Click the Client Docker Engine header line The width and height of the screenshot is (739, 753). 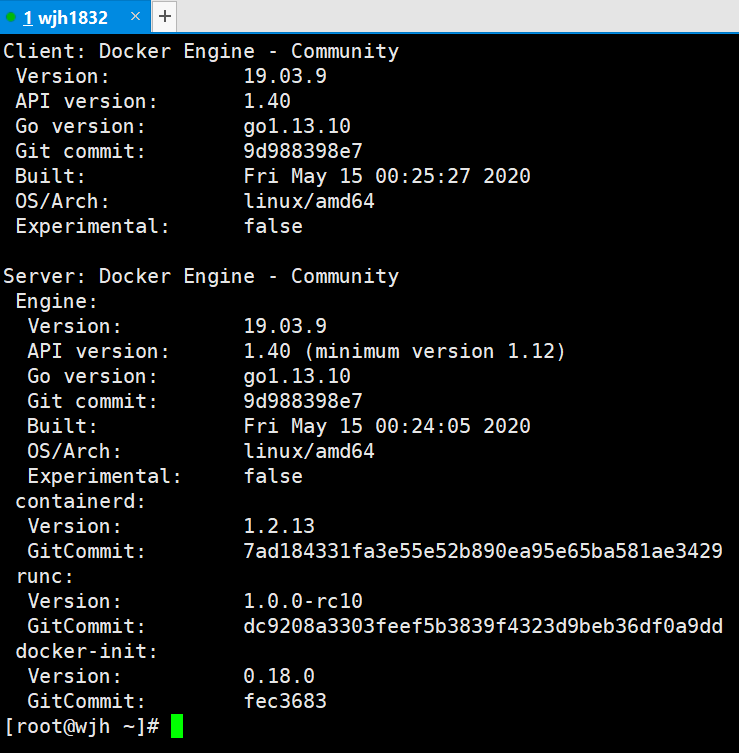201,52
